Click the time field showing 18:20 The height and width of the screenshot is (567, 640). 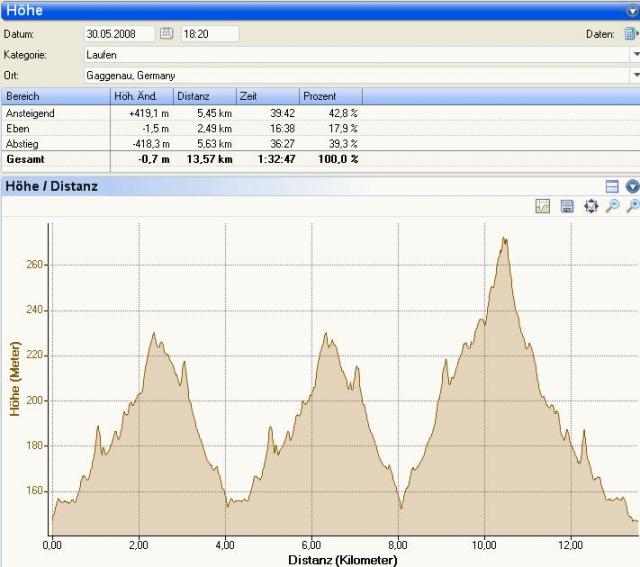tap(208, 34)
